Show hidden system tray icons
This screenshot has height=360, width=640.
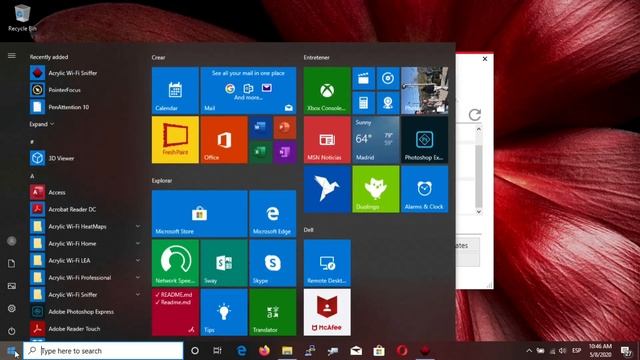(529, 351)
